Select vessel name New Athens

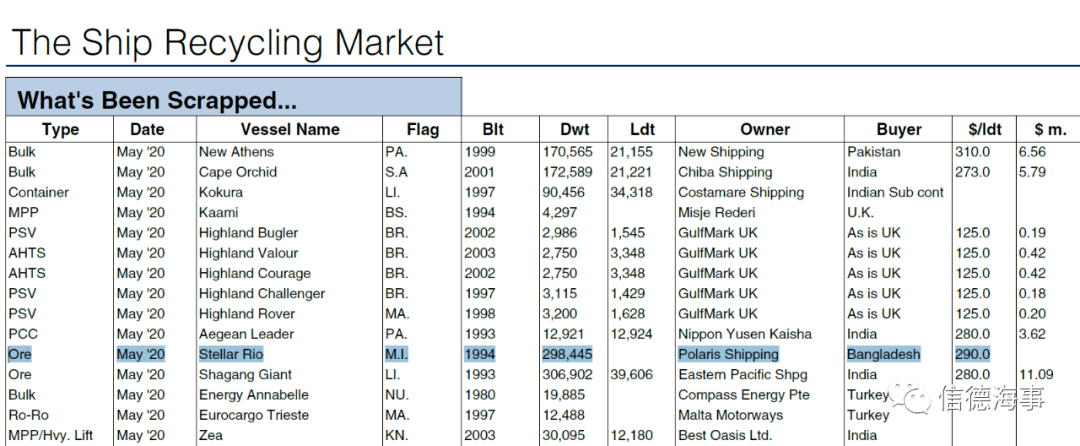click(236, 152)
